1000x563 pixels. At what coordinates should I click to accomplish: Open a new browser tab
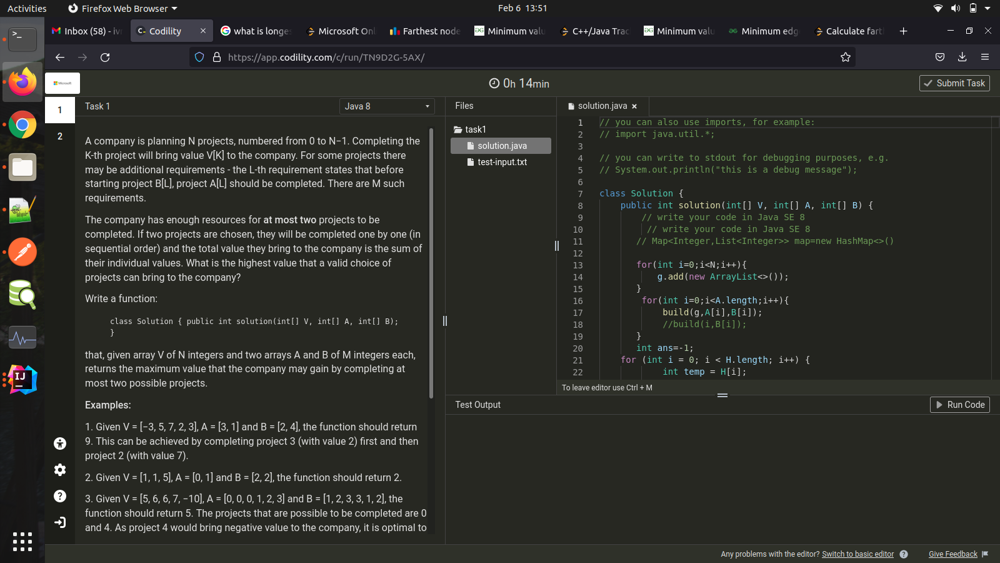903,31
